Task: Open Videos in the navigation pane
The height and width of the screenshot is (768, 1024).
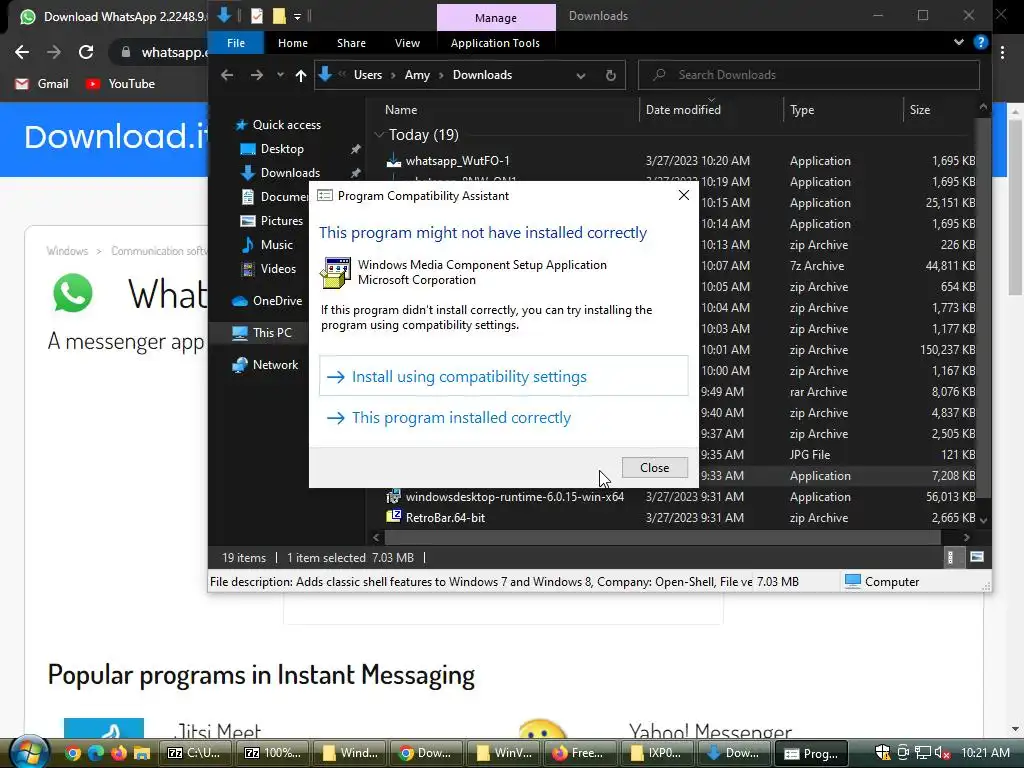Action: tap(278, 269)
